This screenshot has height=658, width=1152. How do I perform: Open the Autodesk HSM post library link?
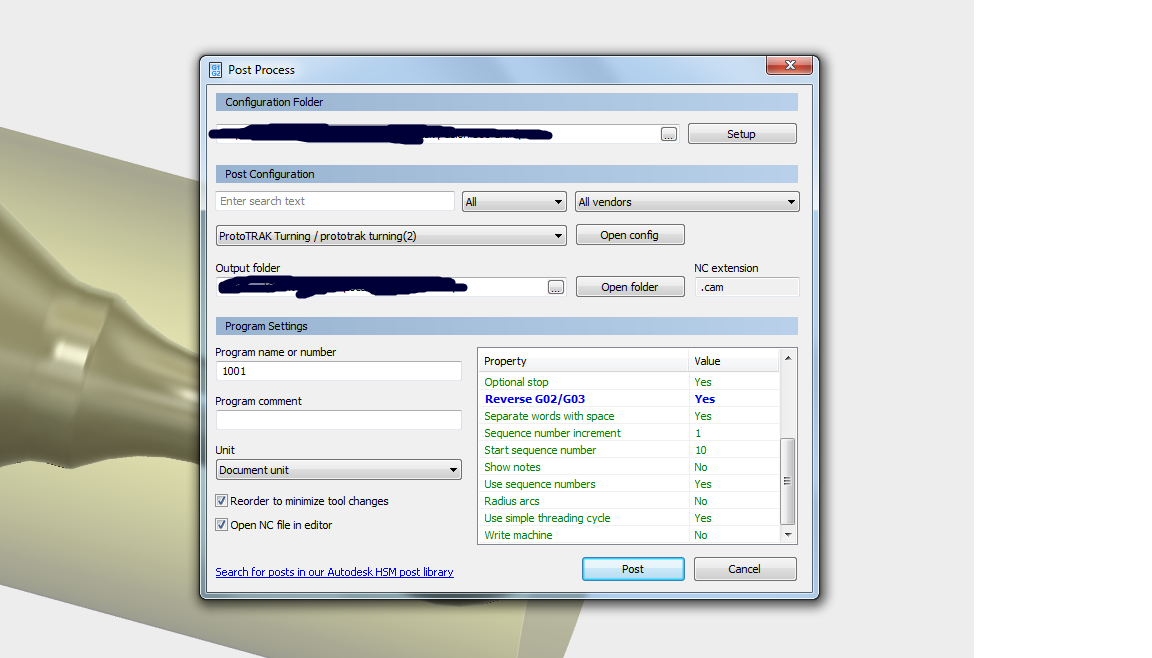coord(334,572)
